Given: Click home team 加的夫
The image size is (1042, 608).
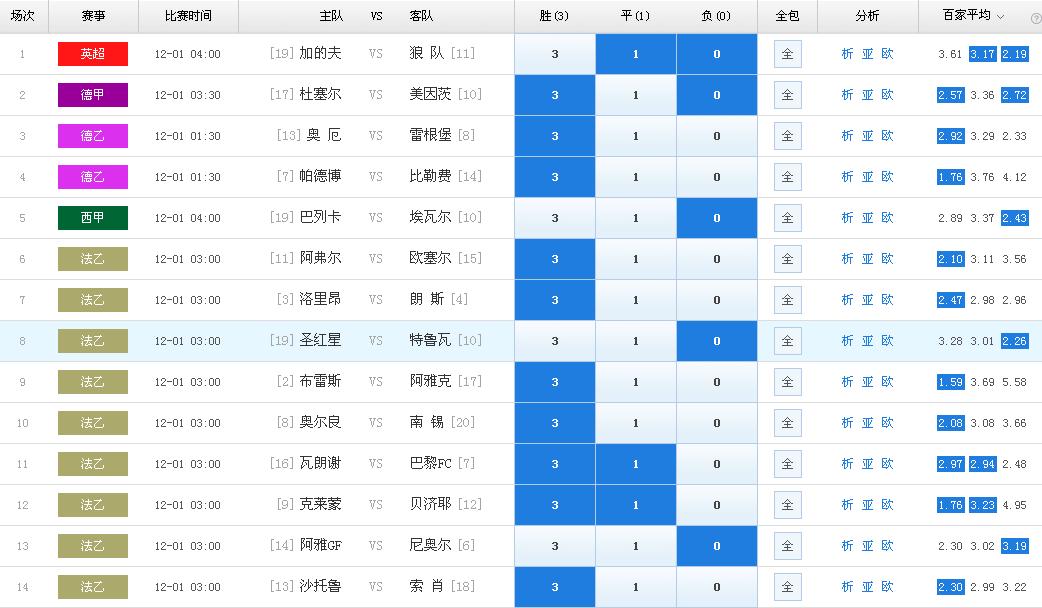Looking at the screenshot, I should point(320,53).
